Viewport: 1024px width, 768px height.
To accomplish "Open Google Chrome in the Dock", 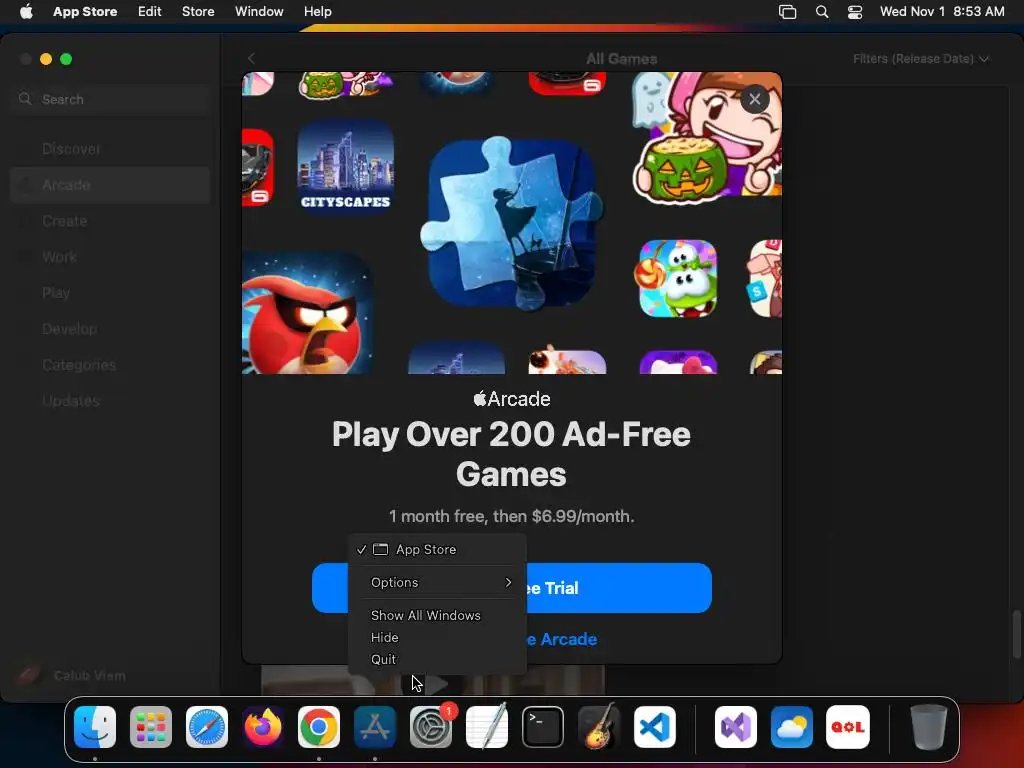I will pos(319,727).
